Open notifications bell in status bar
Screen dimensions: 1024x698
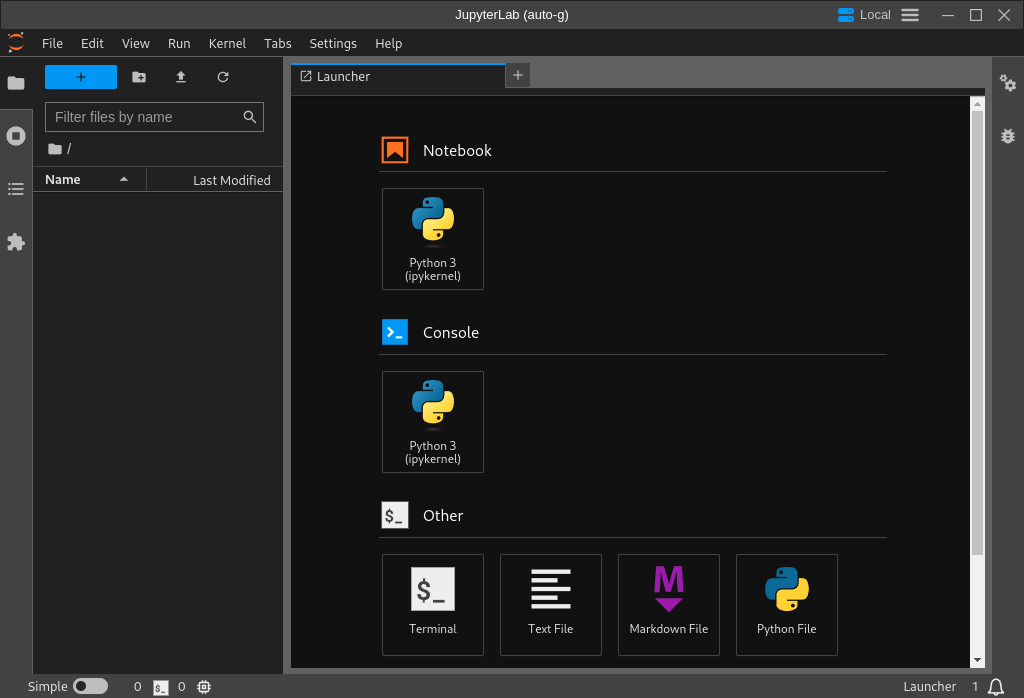point(996,687)
